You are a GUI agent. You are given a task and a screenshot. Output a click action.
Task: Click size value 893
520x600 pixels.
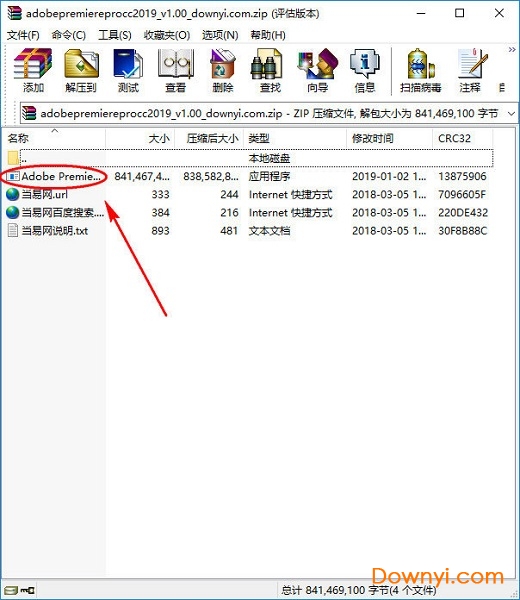pyautogui.click(x=160, y=230)
